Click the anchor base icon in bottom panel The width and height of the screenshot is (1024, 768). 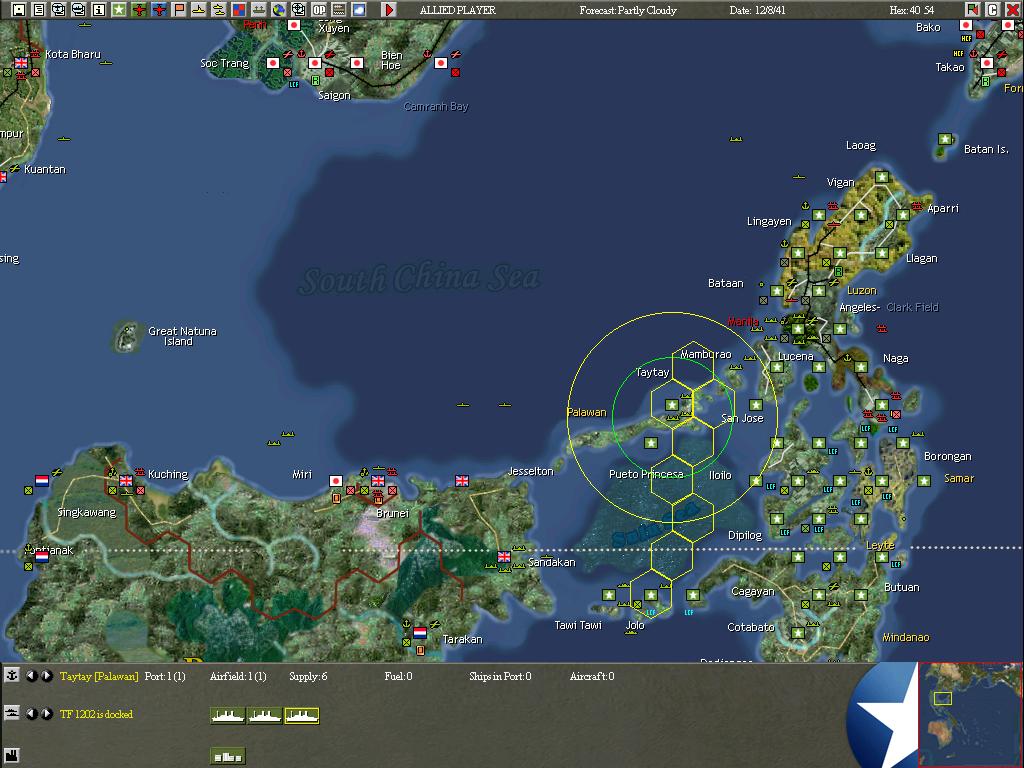coord(12,675)
